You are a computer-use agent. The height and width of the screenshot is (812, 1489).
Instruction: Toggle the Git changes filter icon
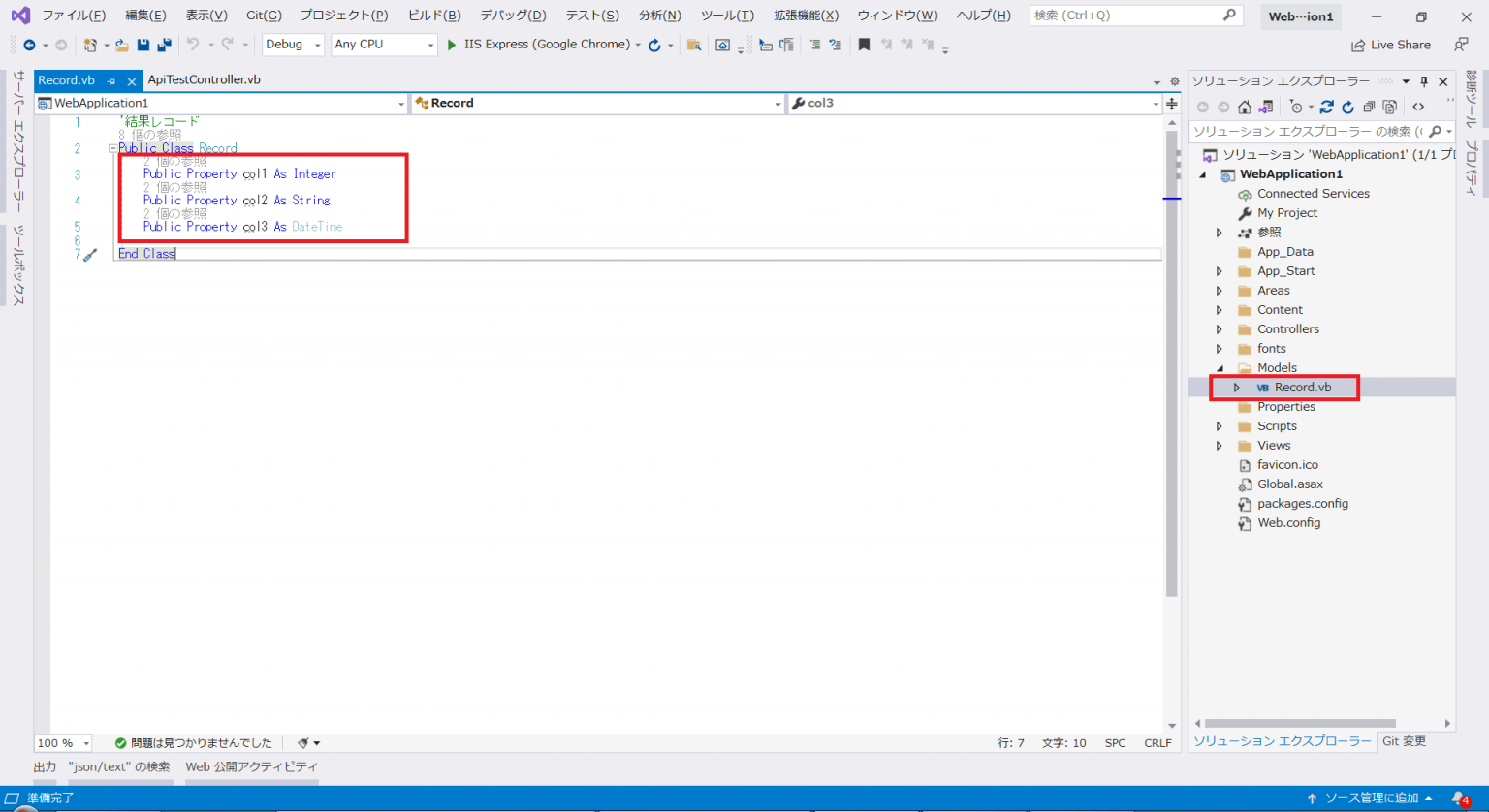(x=1297, y=107)
